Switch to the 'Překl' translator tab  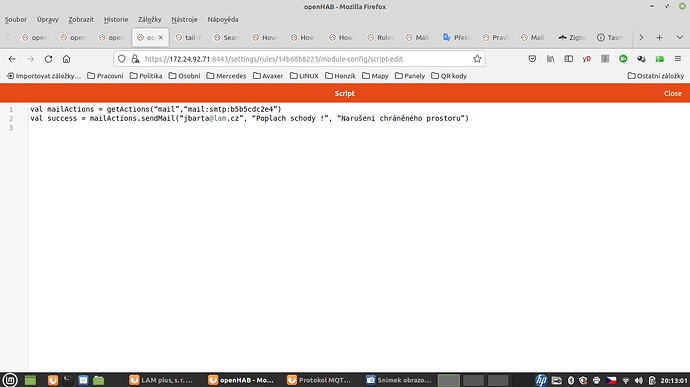[x=457, y=37]
